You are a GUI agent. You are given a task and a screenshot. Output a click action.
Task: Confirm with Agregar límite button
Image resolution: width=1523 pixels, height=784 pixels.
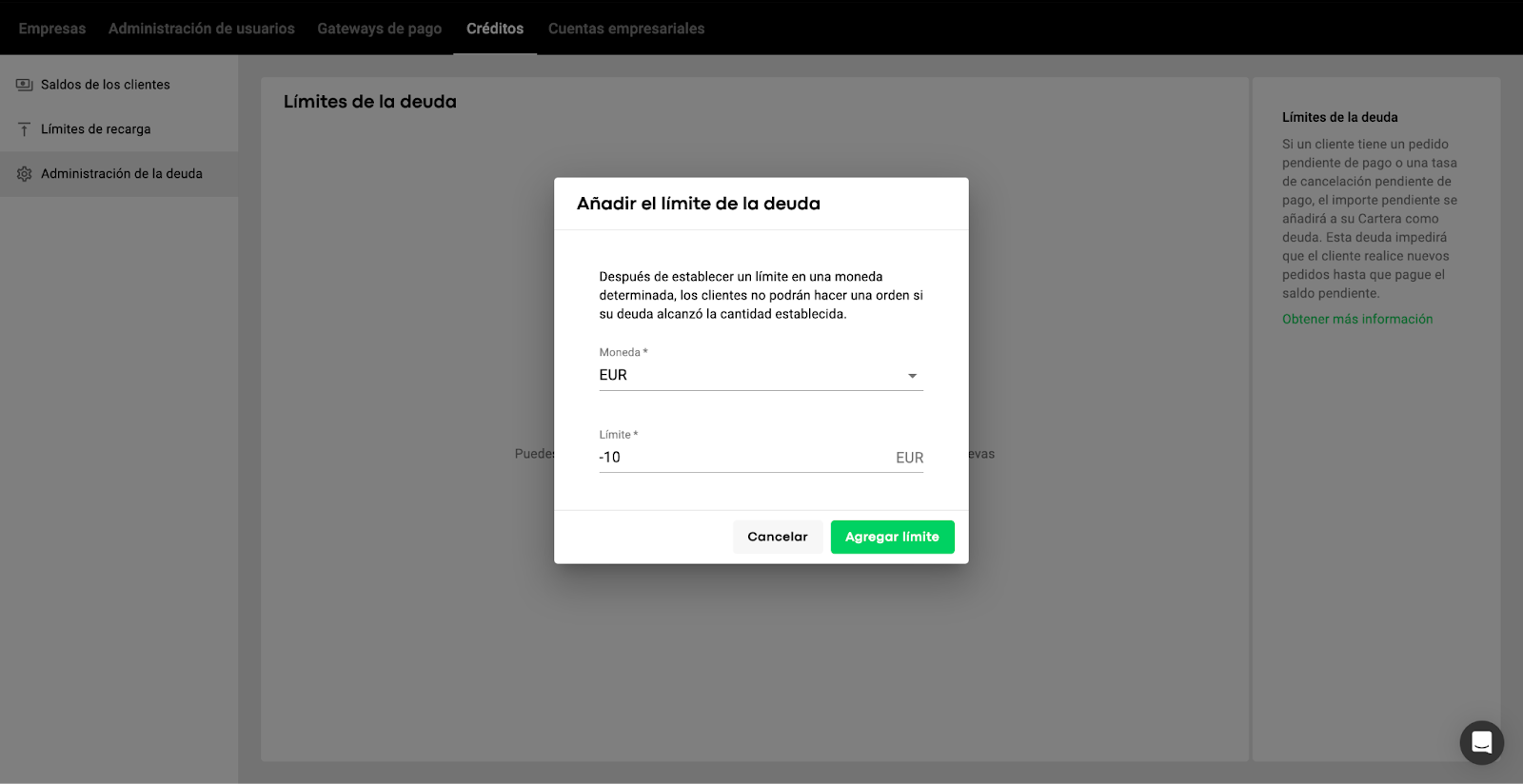tap(892, 537)
